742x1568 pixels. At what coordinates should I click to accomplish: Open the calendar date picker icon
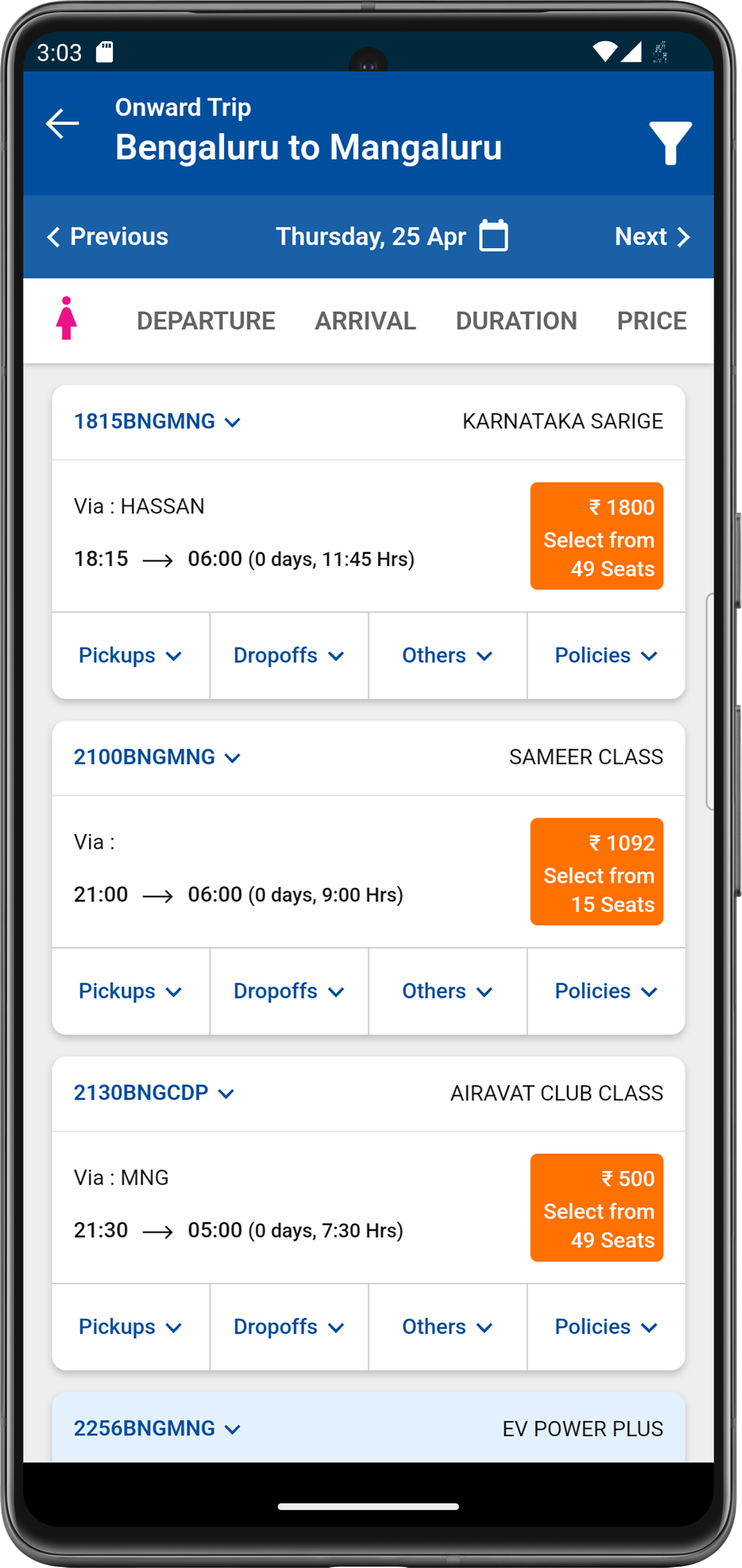(x=493, y=236)
